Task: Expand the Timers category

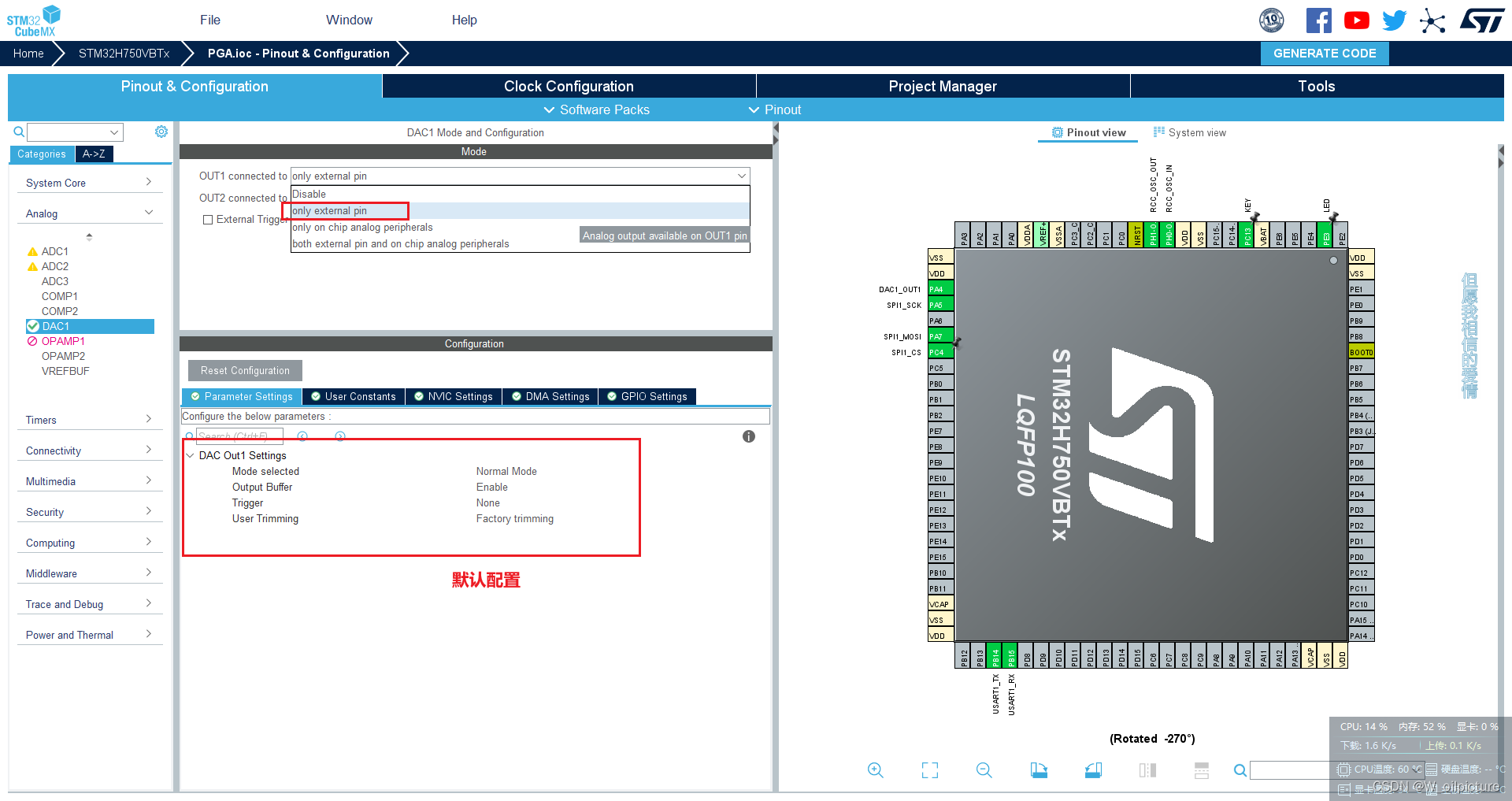Action: pos(89,420)
